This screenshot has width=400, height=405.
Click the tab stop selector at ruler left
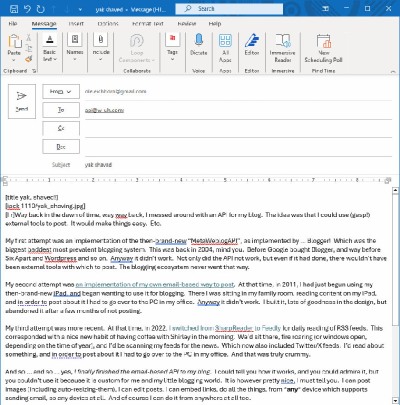click(x=4, y=180)
